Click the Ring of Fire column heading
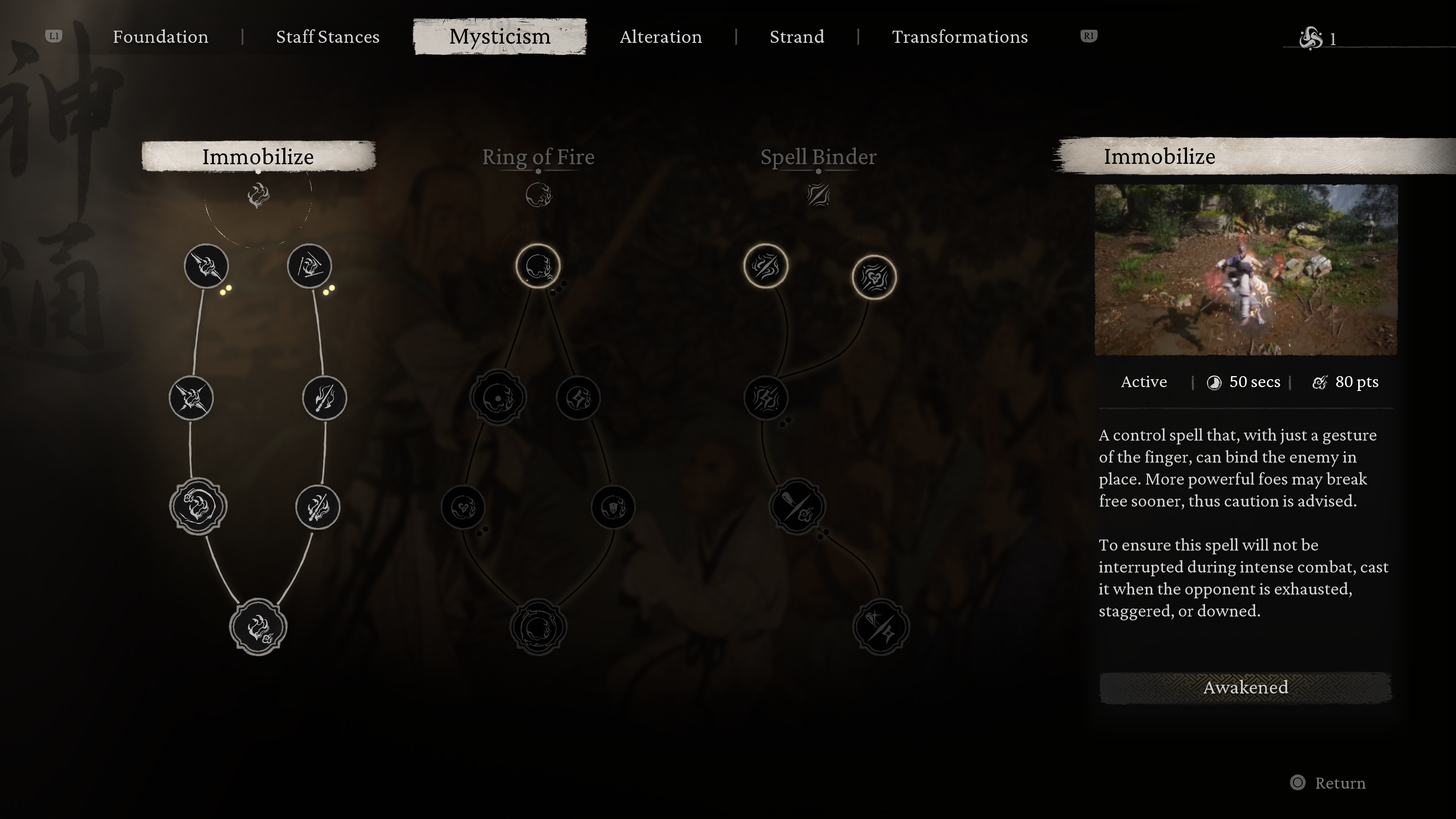This screenshot has width=1456, height=819. click(x=538, y=157)
